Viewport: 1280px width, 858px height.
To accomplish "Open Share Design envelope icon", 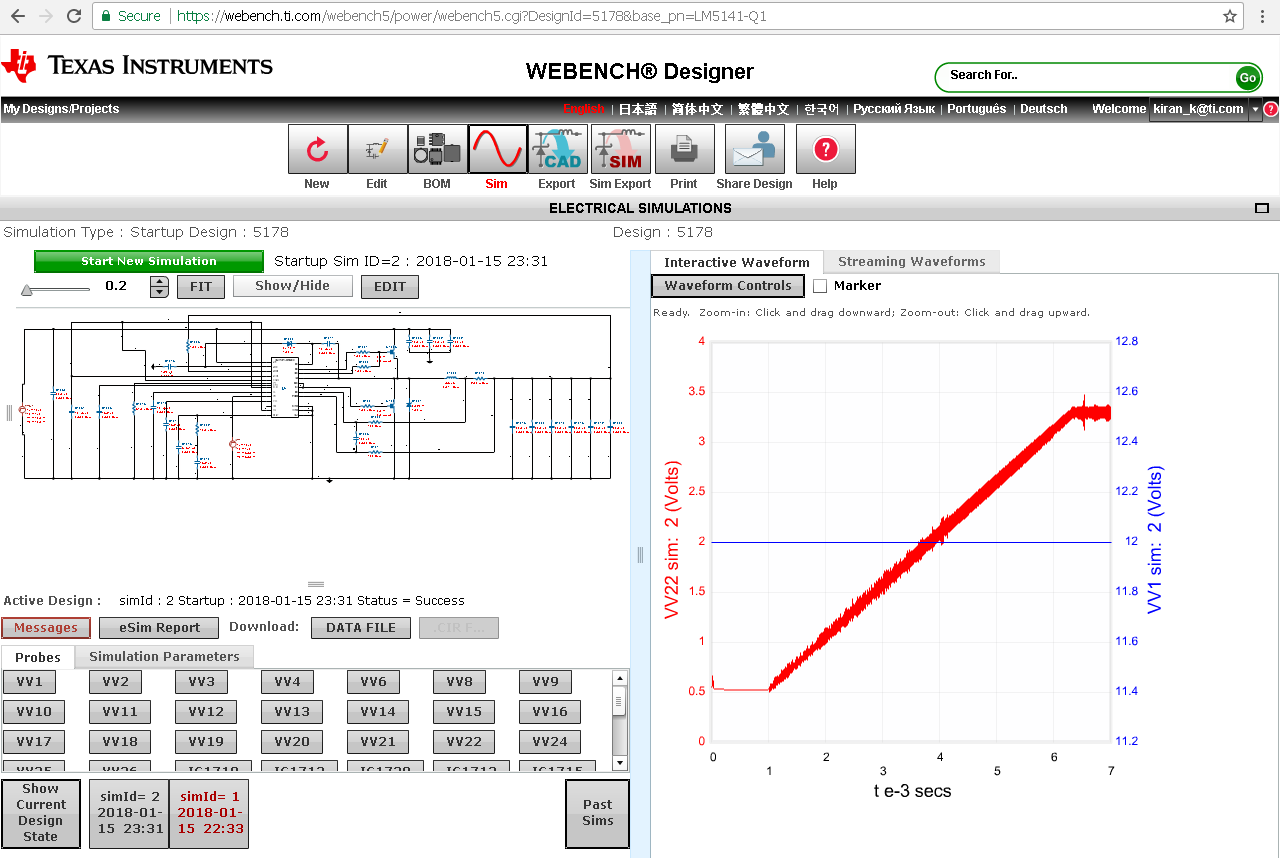I will click(754, 150).
